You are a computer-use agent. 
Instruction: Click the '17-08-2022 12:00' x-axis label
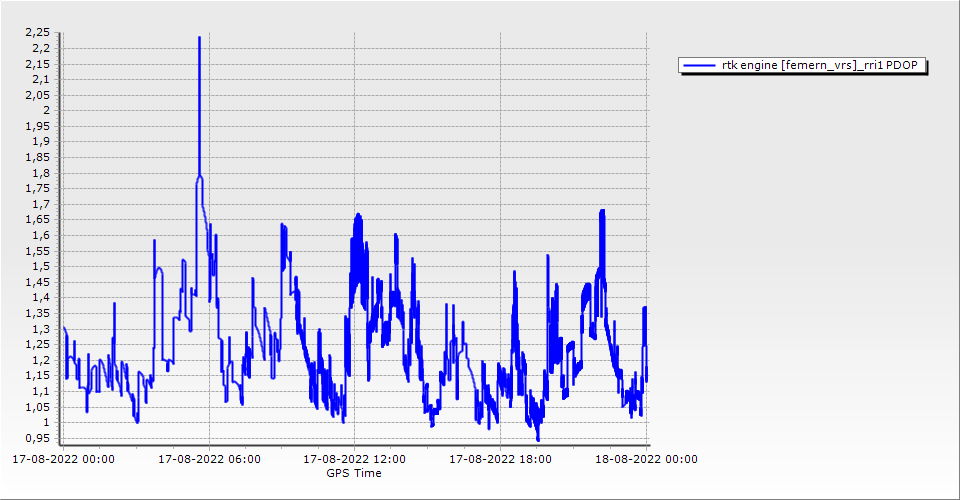click(355, 460)
